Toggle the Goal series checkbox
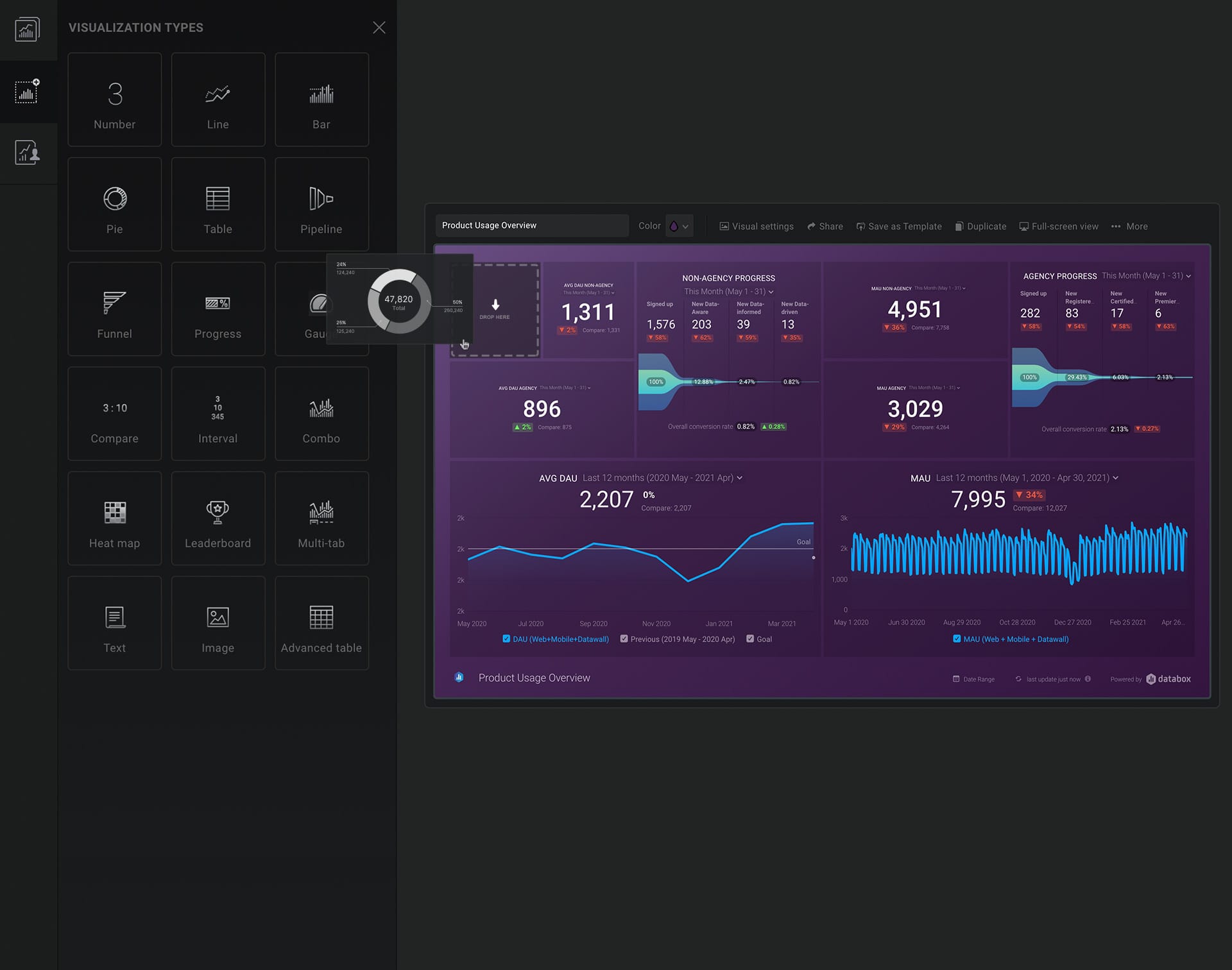This screenshot has height=970, width=1232. [x=750, y=639]
